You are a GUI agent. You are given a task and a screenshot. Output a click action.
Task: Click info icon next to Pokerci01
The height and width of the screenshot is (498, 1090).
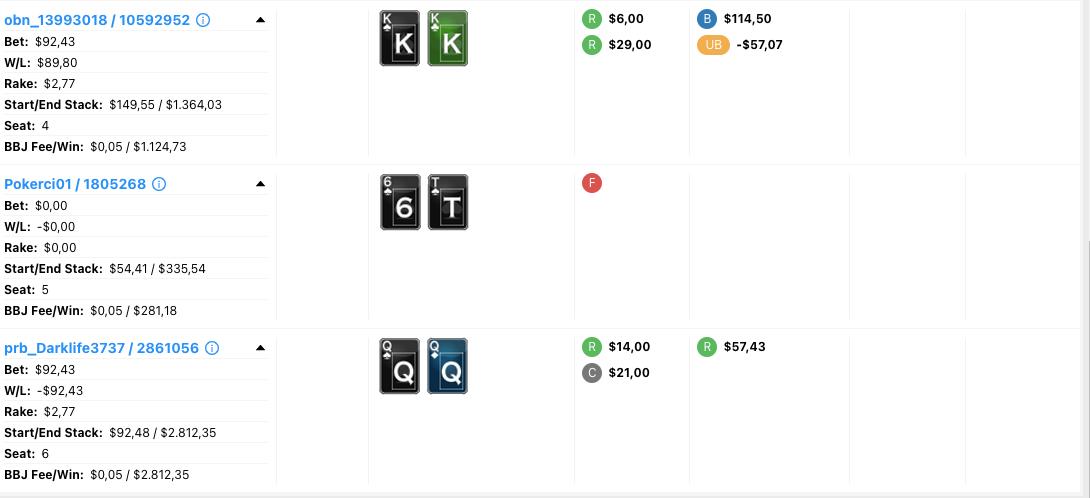pos(159,184)
